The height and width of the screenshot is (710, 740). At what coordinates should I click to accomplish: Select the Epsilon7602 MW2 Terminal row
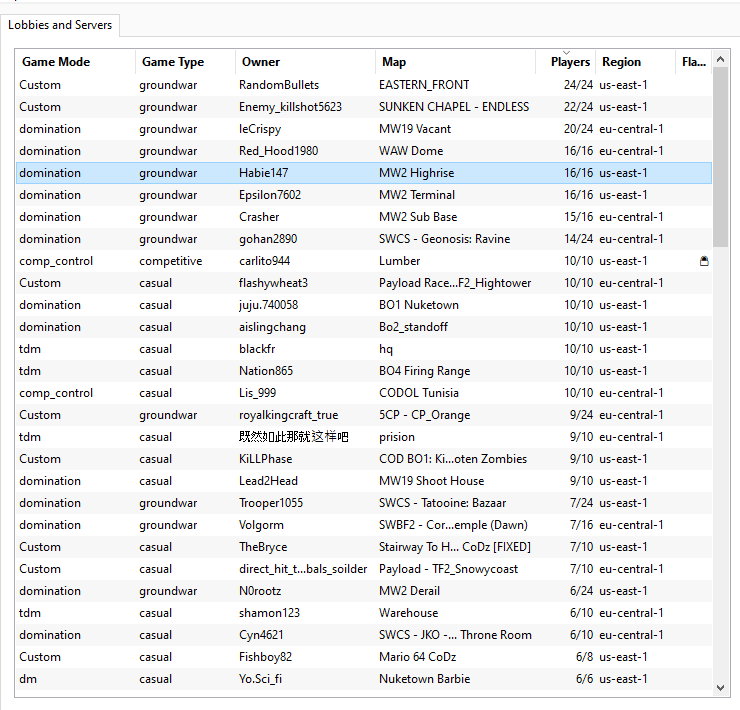(364, 195)
